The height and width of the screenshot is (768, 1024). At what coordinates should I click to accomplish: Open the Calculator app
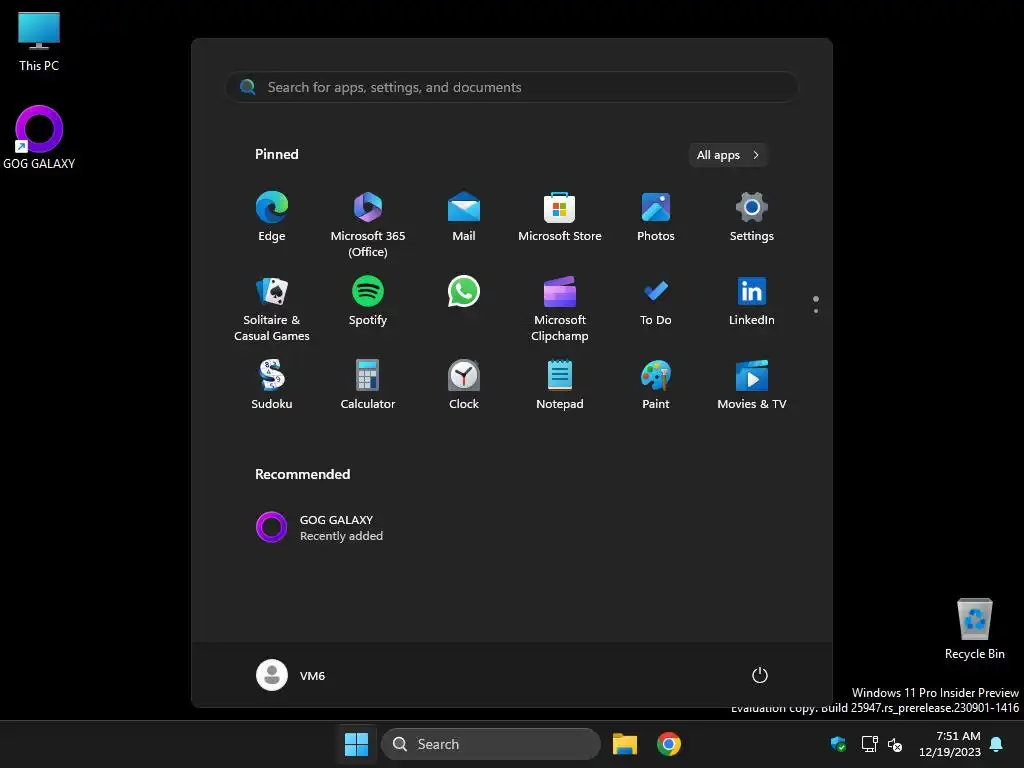click(368, 385)
